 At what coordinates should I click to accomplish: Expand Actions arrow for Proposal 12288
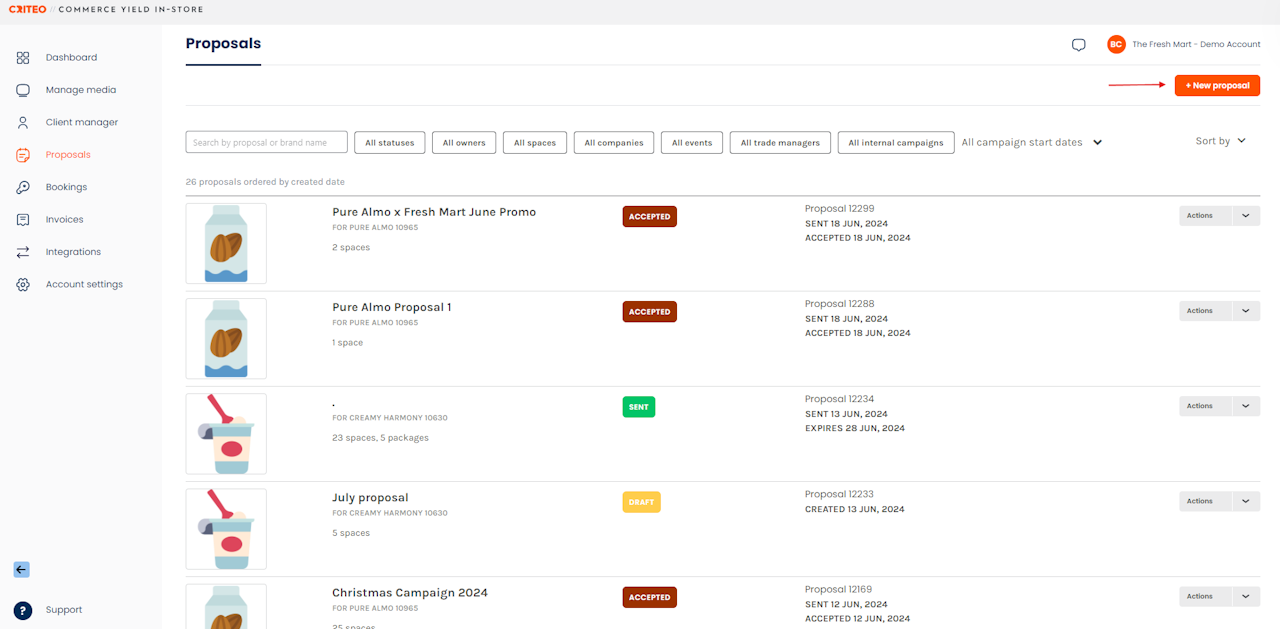coord(1246,311)
